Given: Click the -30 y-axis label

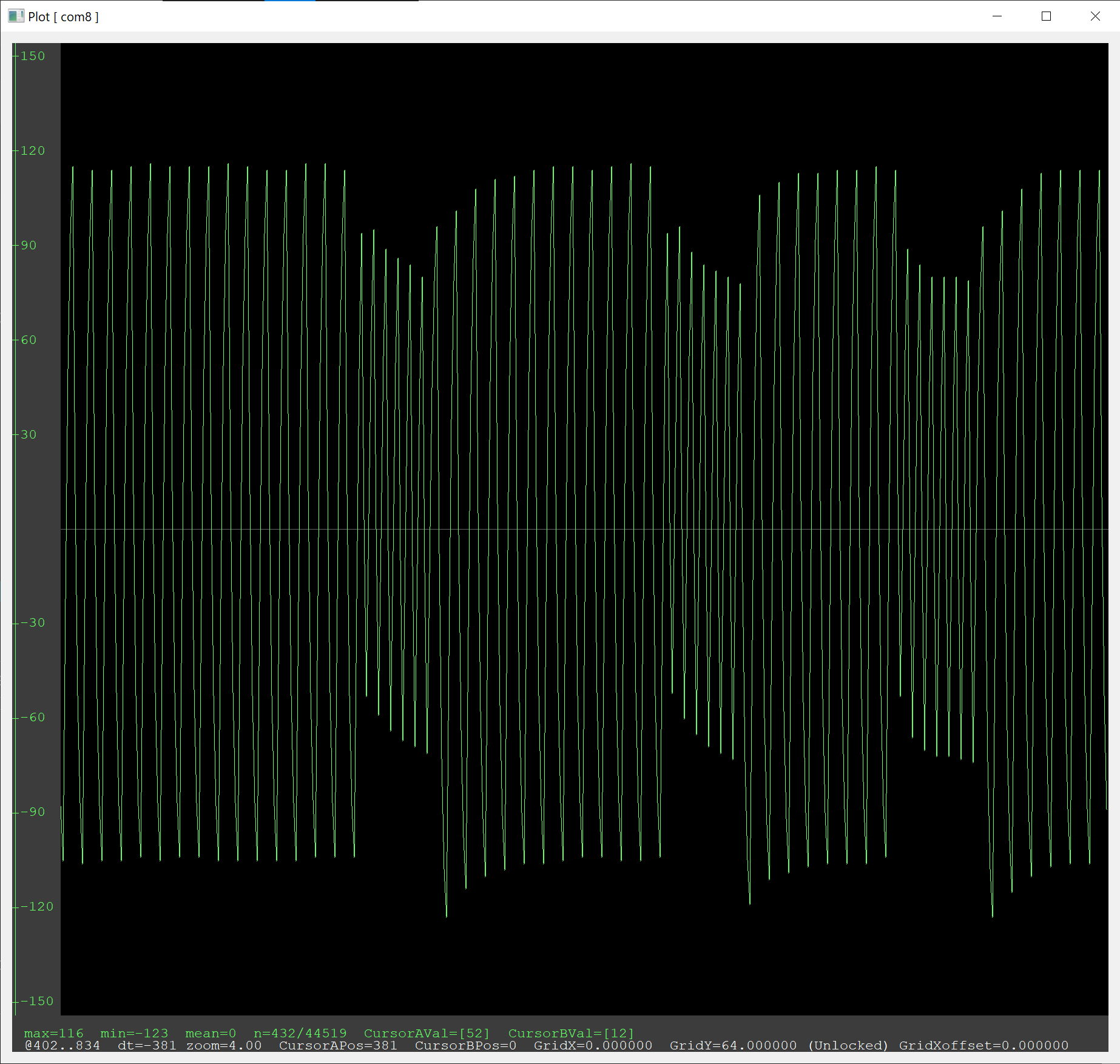Looking at the screenshot, I should (33, 623).
